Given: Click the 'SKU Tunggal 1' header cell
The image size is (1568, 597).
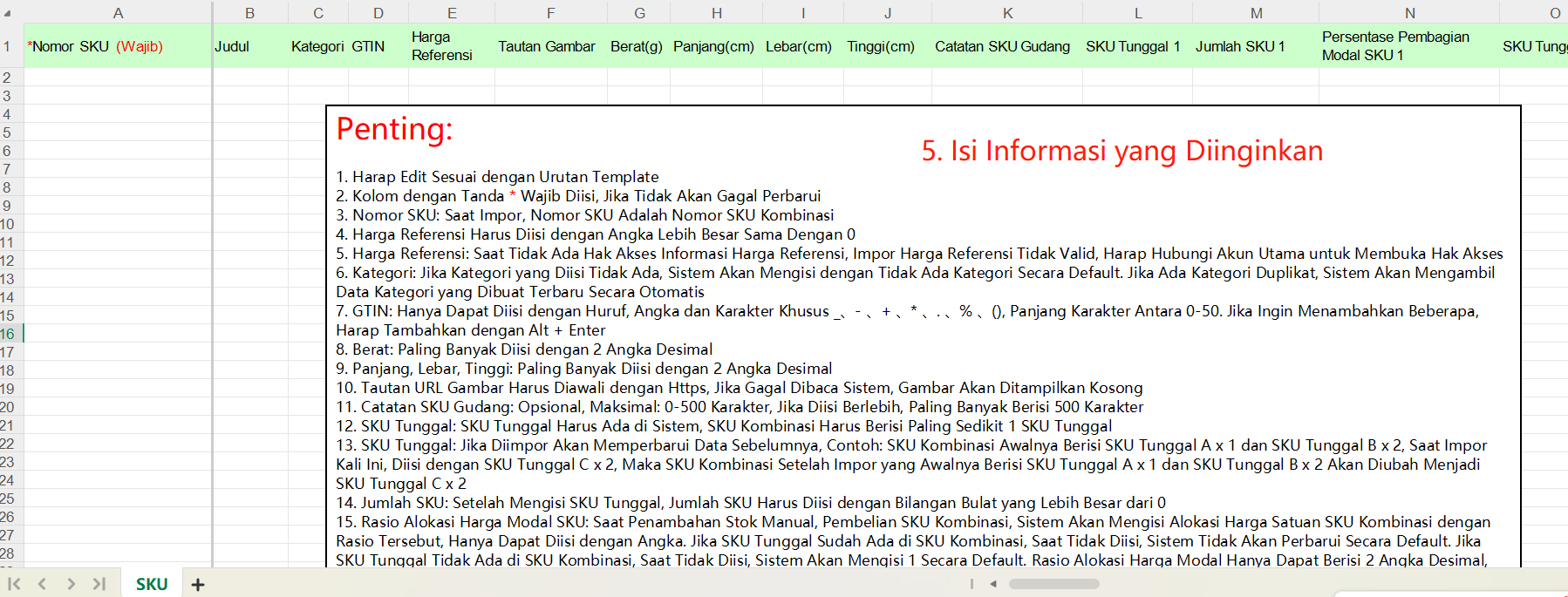Looking at the screenshot, I should click(x=1138, y=46).
